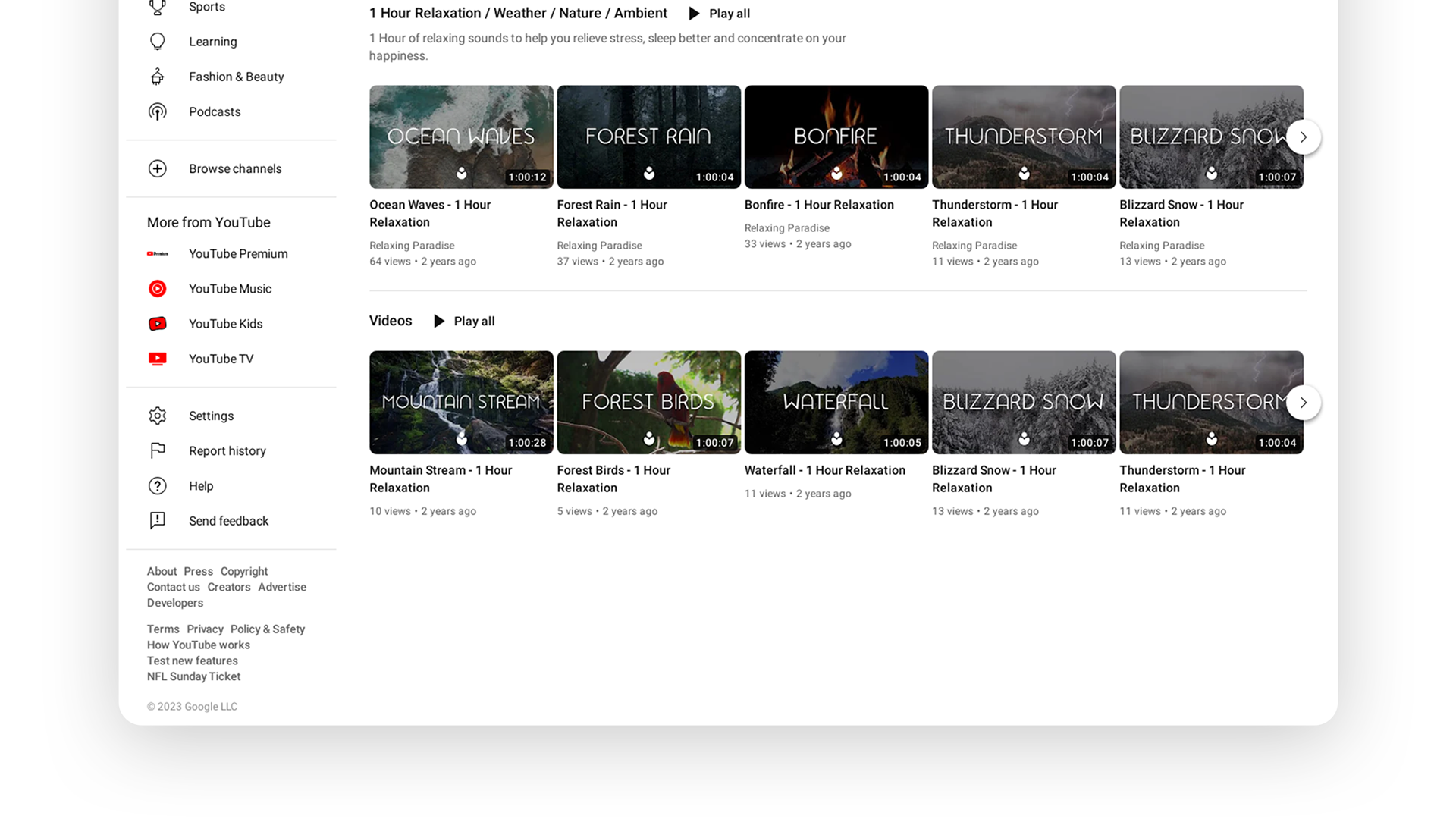Open Settings gear icon
The height and width of the screenshot is (819, 1456).
click(x=157, y=416)
